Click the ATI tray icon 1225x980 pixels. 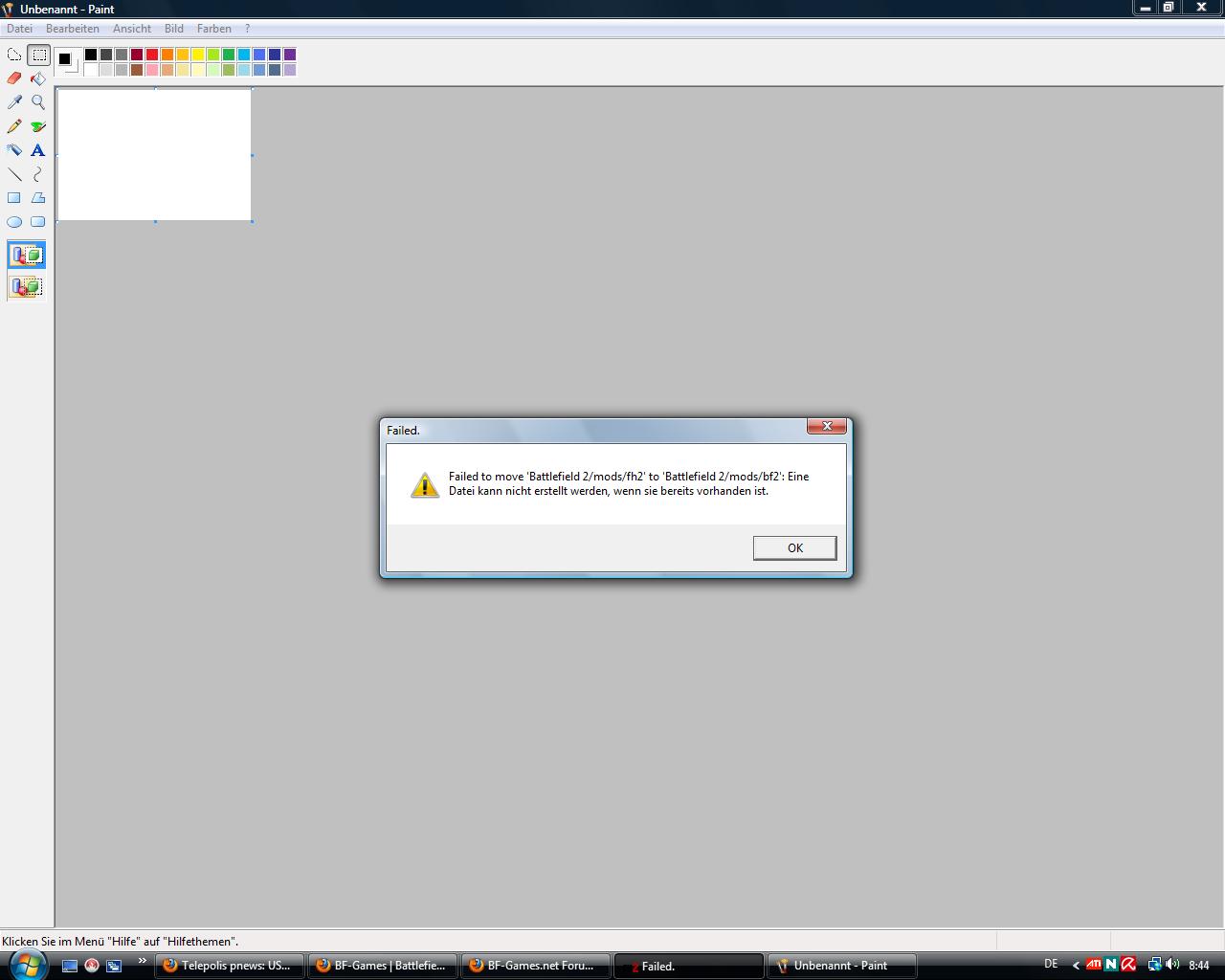(1093, 965)
